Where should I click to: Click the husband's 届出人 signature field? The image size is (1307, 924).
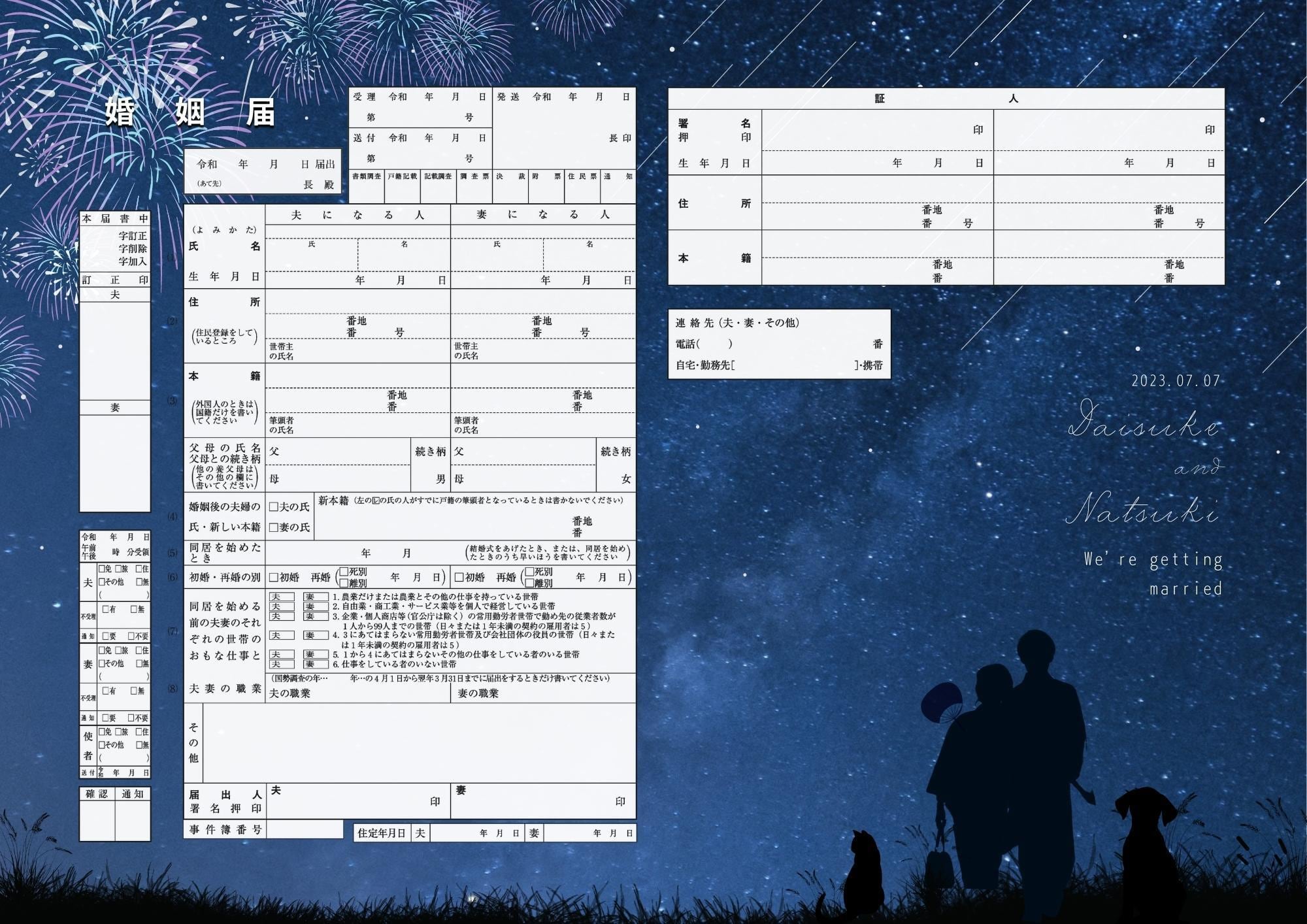353,802
